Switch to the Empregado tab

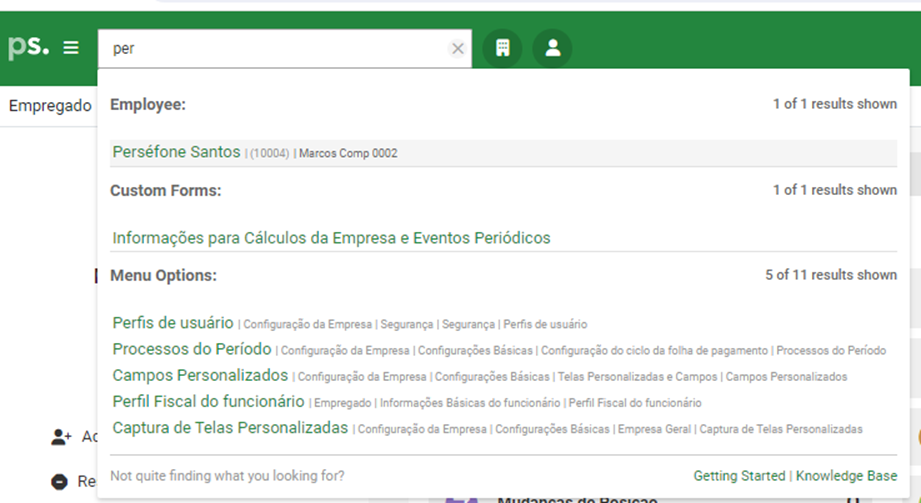pos(50,105)
